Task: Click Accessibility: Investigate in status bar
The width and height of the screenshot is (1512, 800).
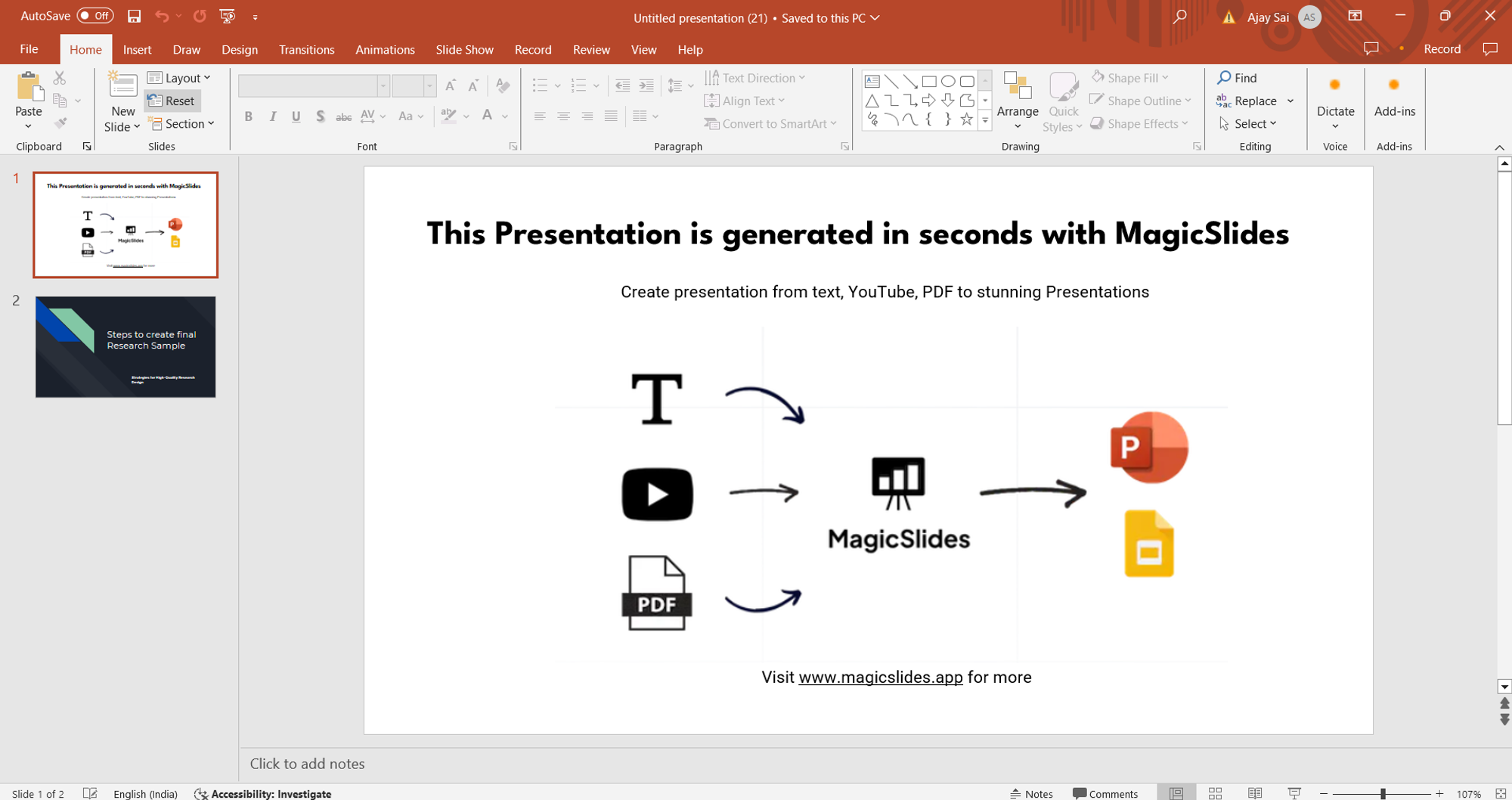Action: [x=263, y=793]
